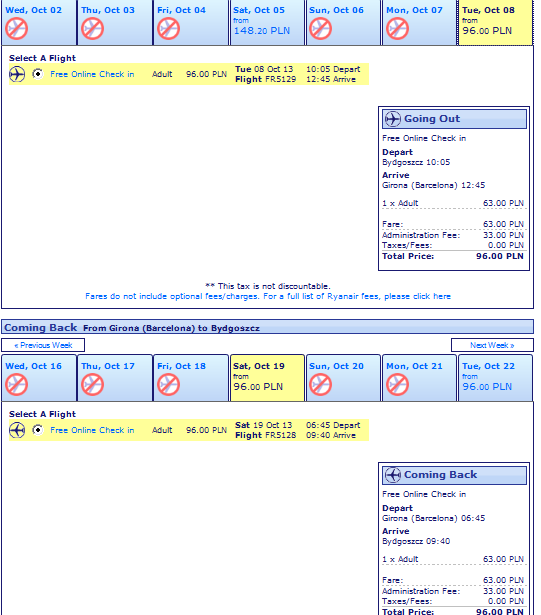The height and width of the screenshot is (615, 541).
Task: Select radio button for flight FR5129
Action: click(38, 74)
